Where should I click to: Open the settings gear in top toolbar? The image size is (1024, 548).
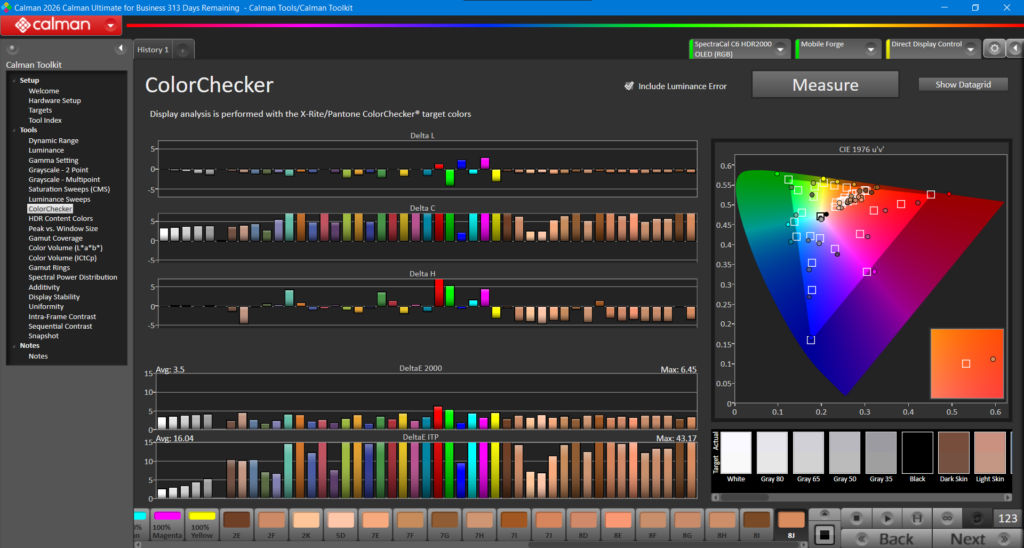[x=994, y=49]
